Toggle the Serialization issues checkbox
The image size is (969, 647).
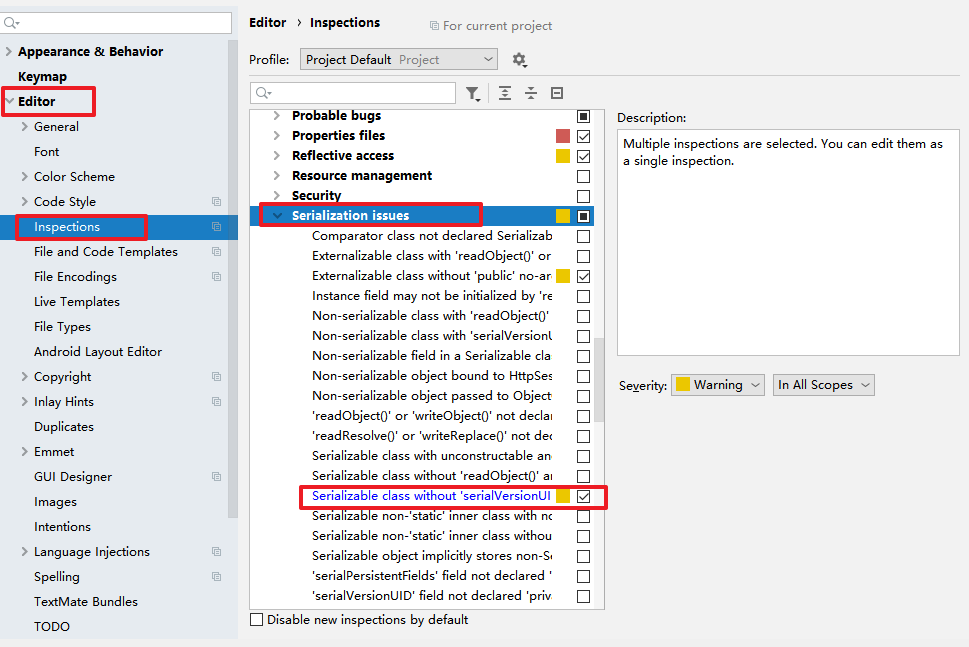click(583, 216)
